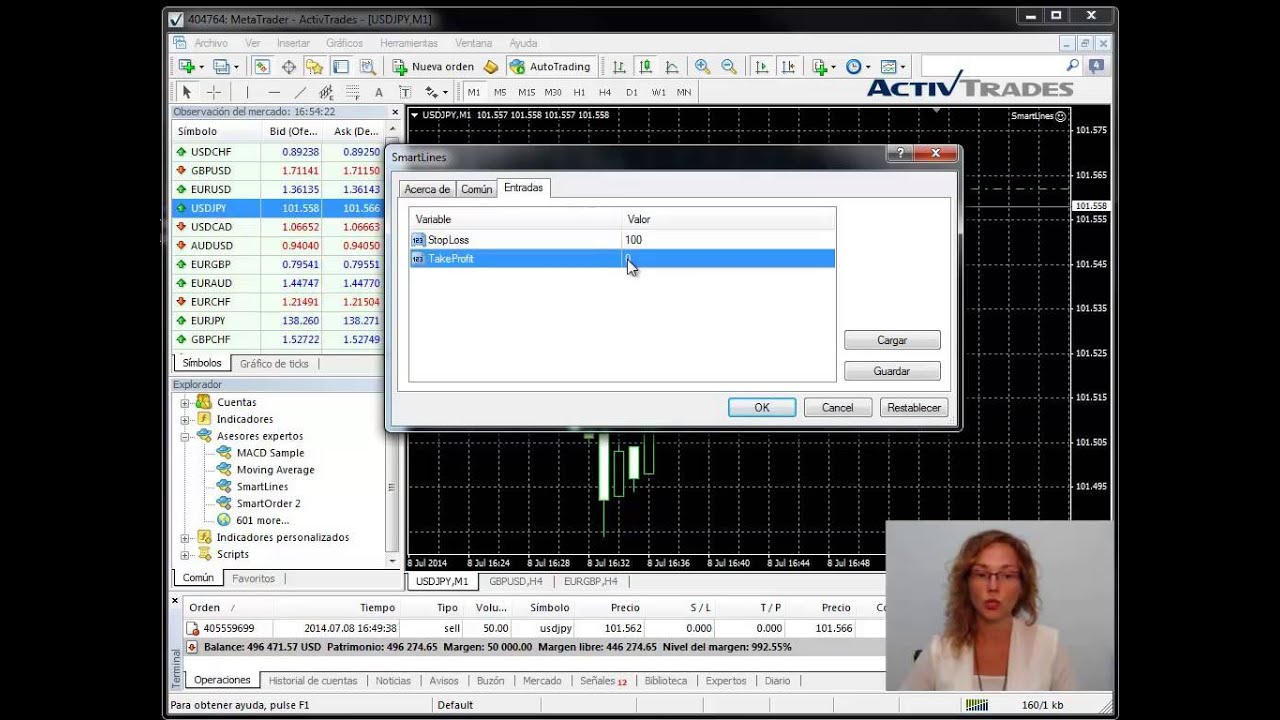Switch chart to H4 timeframe
This screenshot has height=720, width=1280.
click(x=605, y=92)
